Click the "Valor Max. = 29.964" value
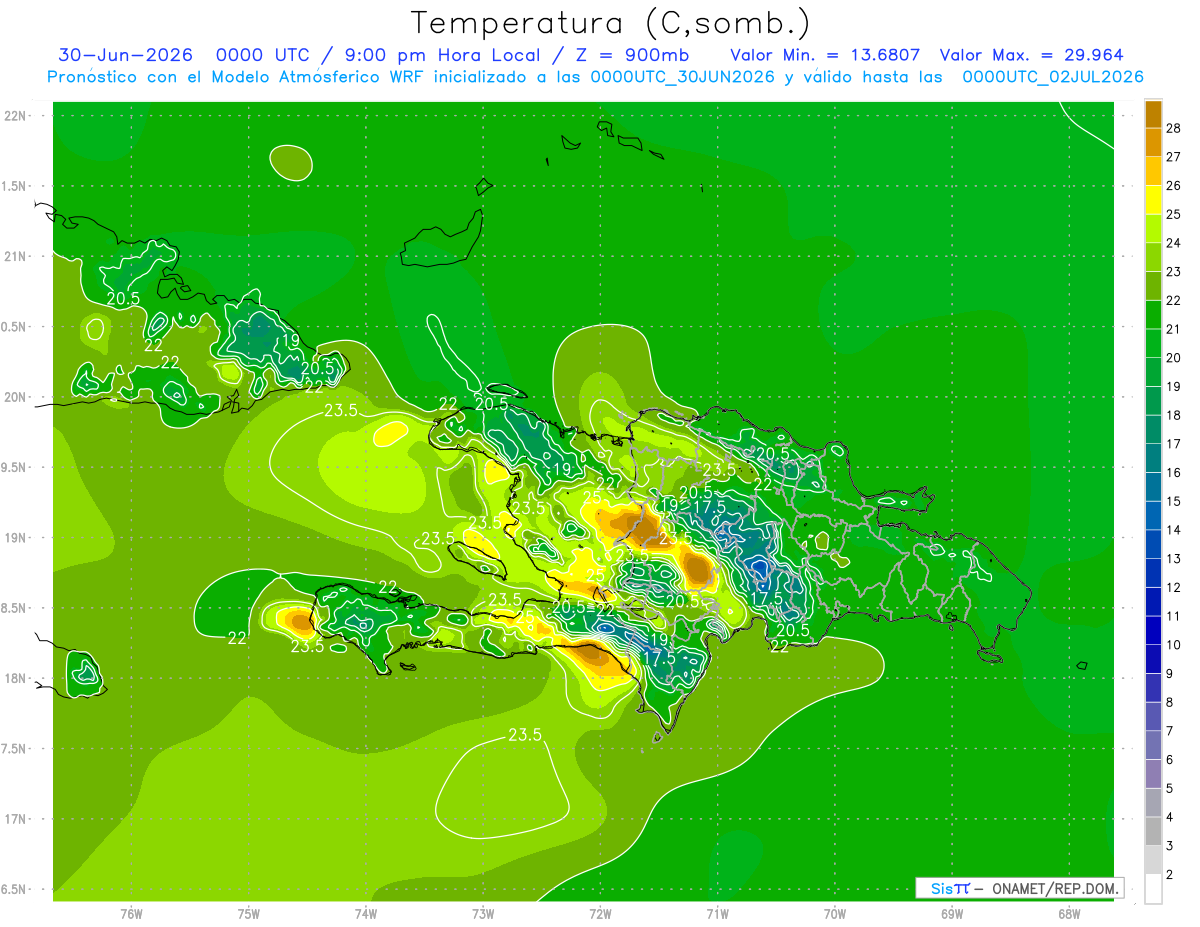The width and height of the screenshot is (1200, 927). [1032, 55]
